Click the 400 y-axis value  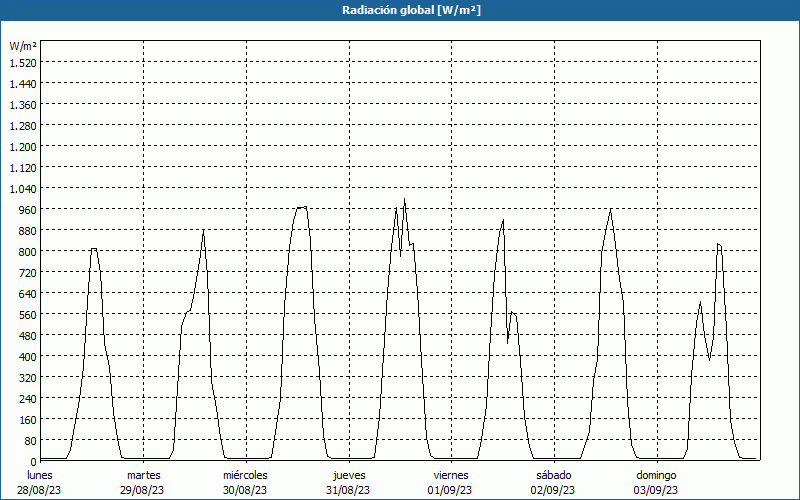pos(28,356)
